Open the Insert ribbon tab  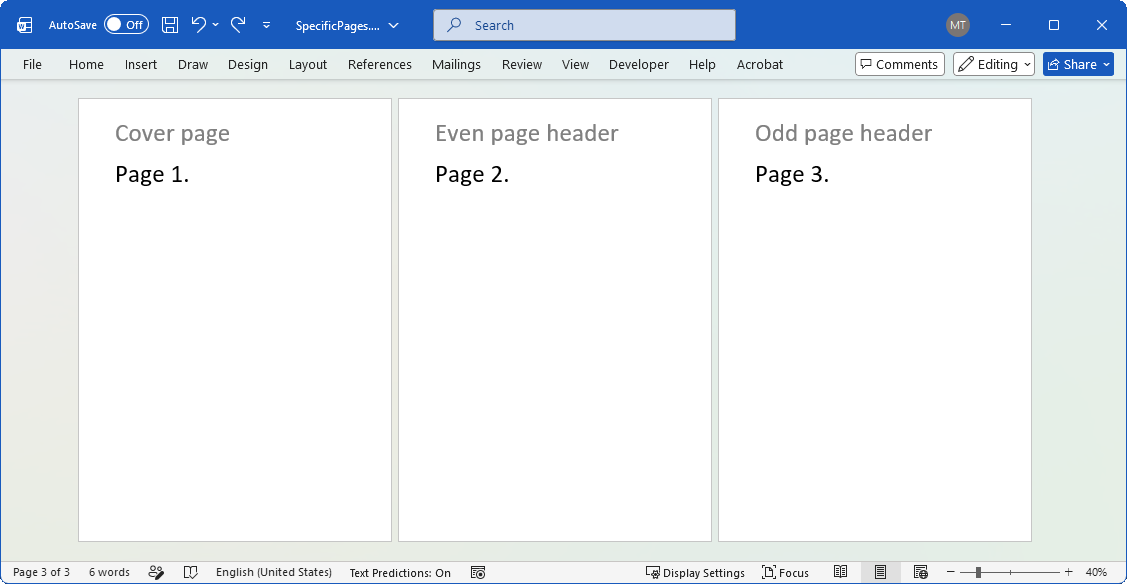pyautogui.click(x=141, y=65)
